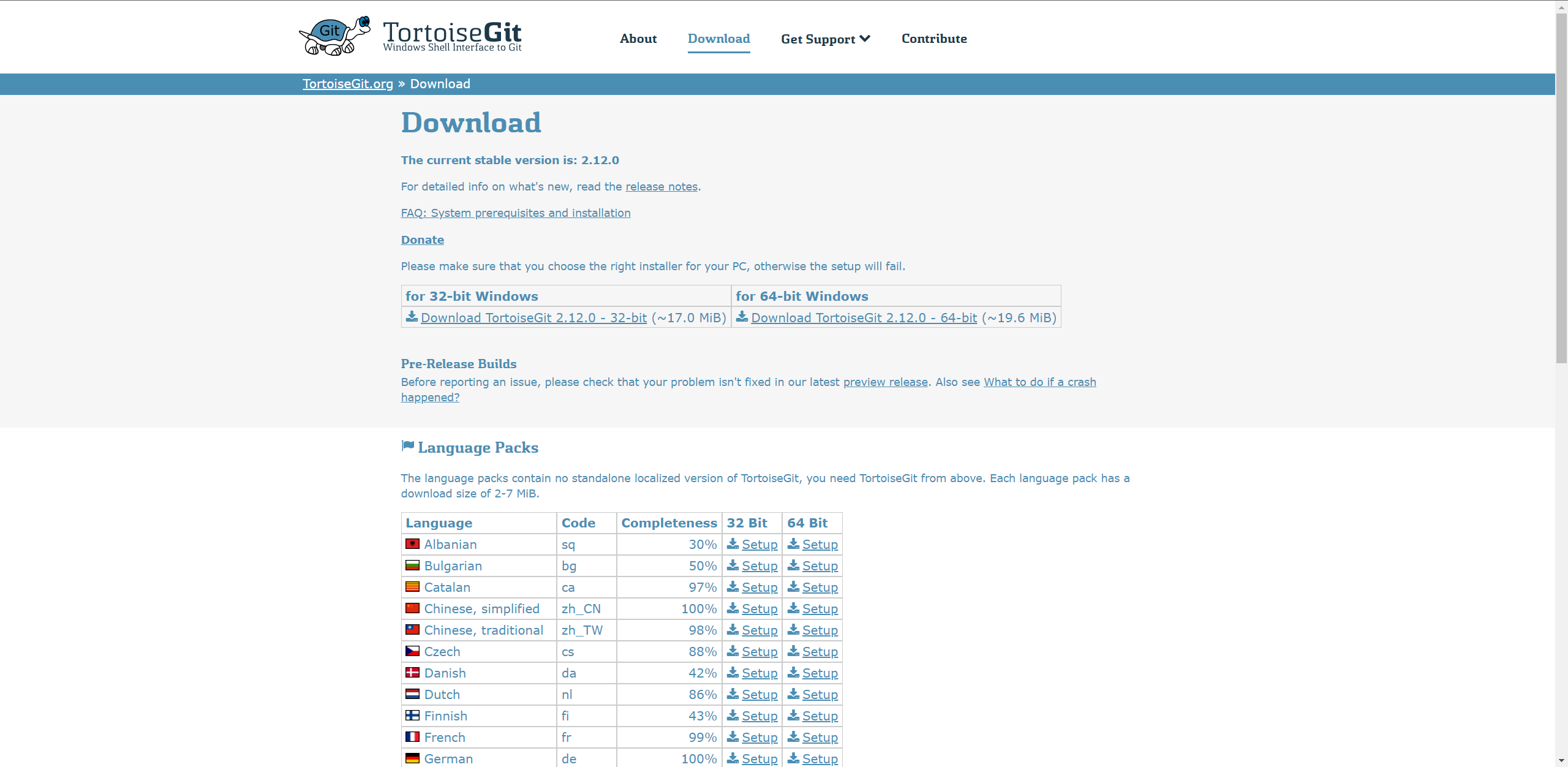Screen dimensions: 1568x767
Task: Click Albanian 32 Bit download icon
Action: [x=733, y=543]
